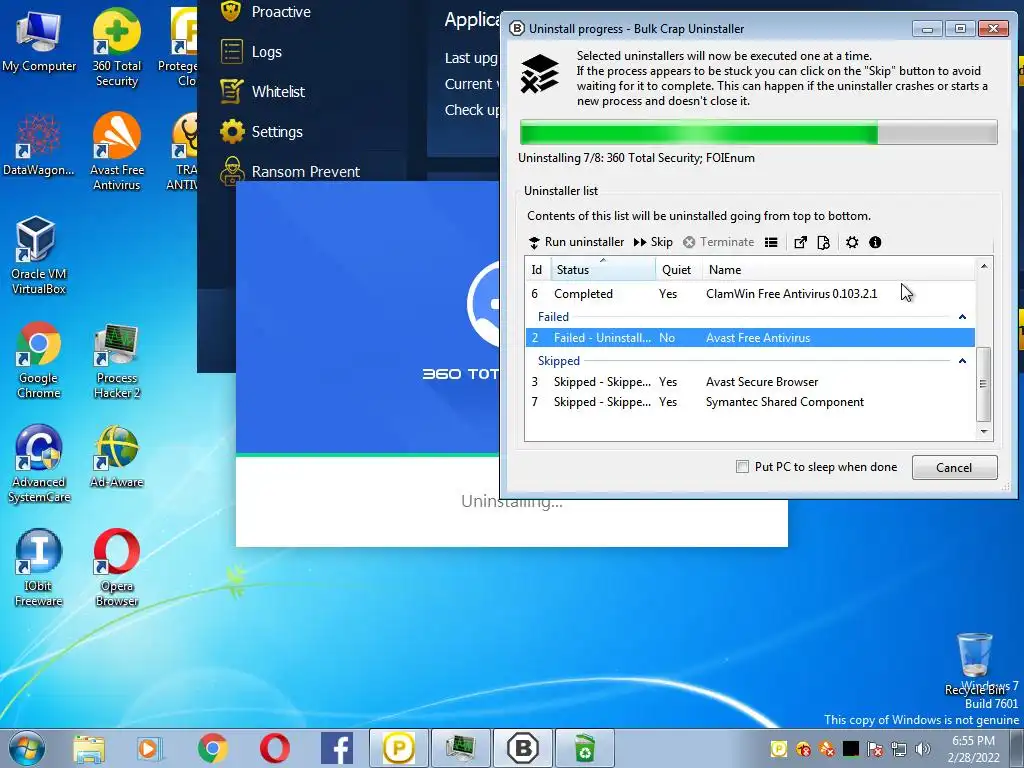The height and width of the screenshot is (768, 1024).
Task: Click the Run uninstaller toolbar button
Action: [576, 242]
